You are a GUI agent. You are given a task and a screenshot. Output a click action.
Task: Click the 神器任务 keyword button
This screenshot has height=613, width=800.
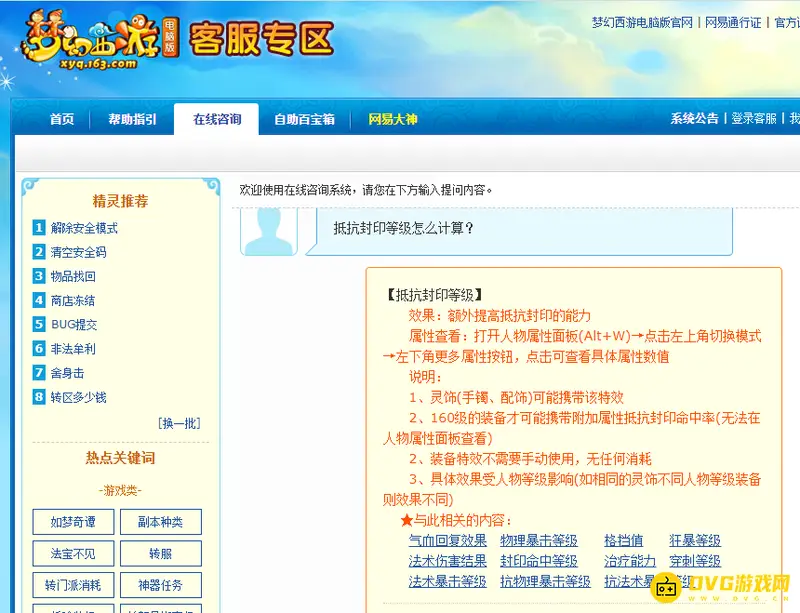[161, 585]
